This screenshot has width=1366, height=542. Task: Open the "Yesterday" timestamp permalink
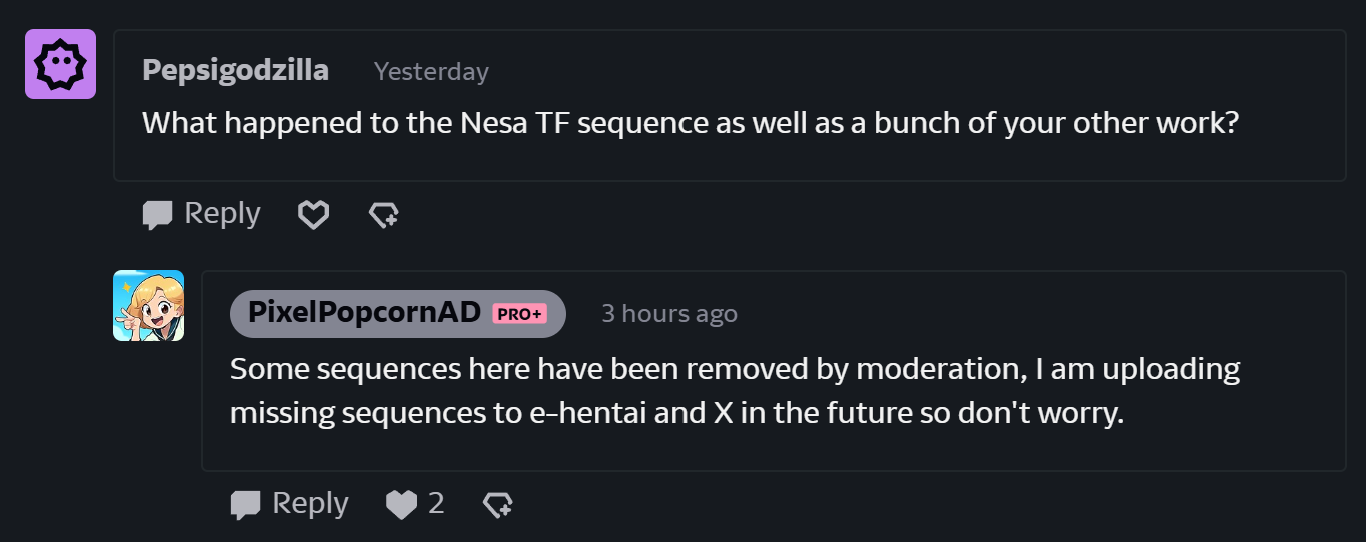point(431,72)
